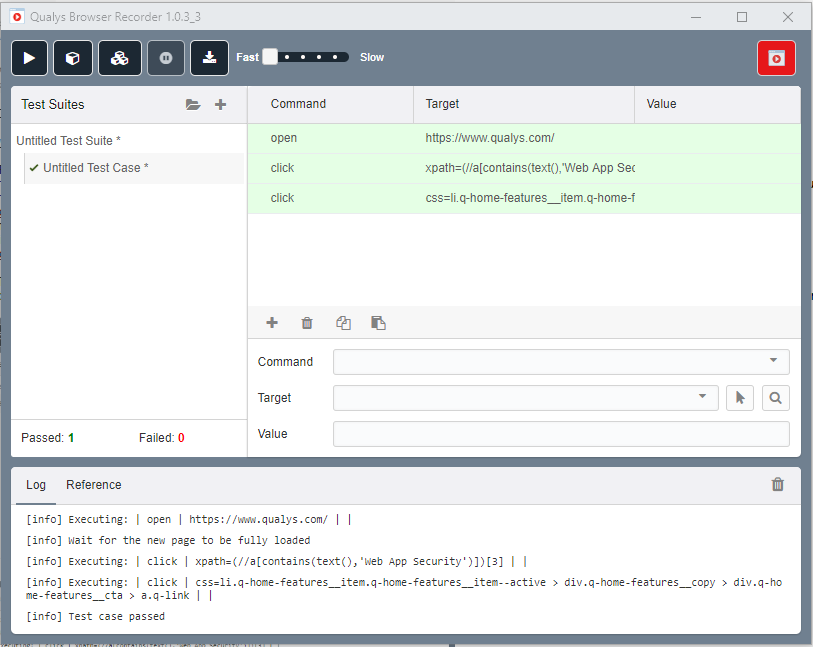This screenshot has width=813, height=647.
Task: Find target element using magnifier icon
Action: pyautogui.click(x=776, y=397)
